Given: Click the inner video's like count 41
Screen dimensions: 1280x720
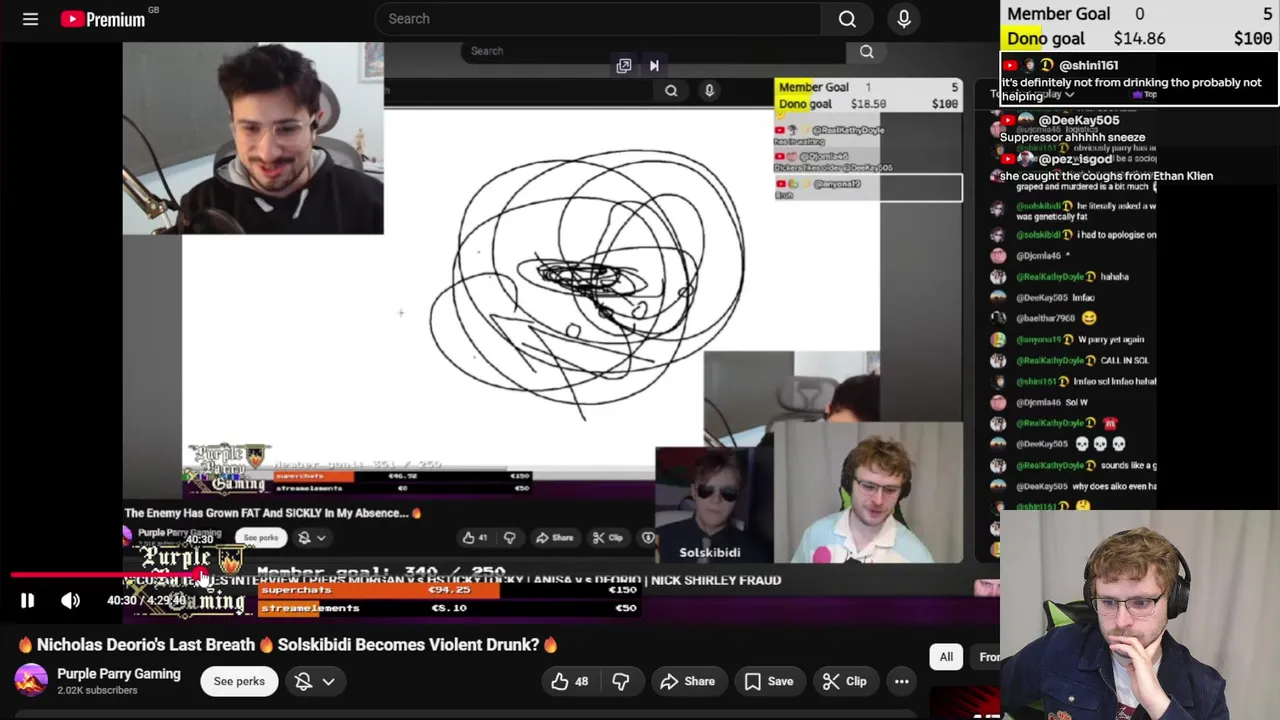Looking at the screenshot, I should pyautogui.click(x=476, y=538).
